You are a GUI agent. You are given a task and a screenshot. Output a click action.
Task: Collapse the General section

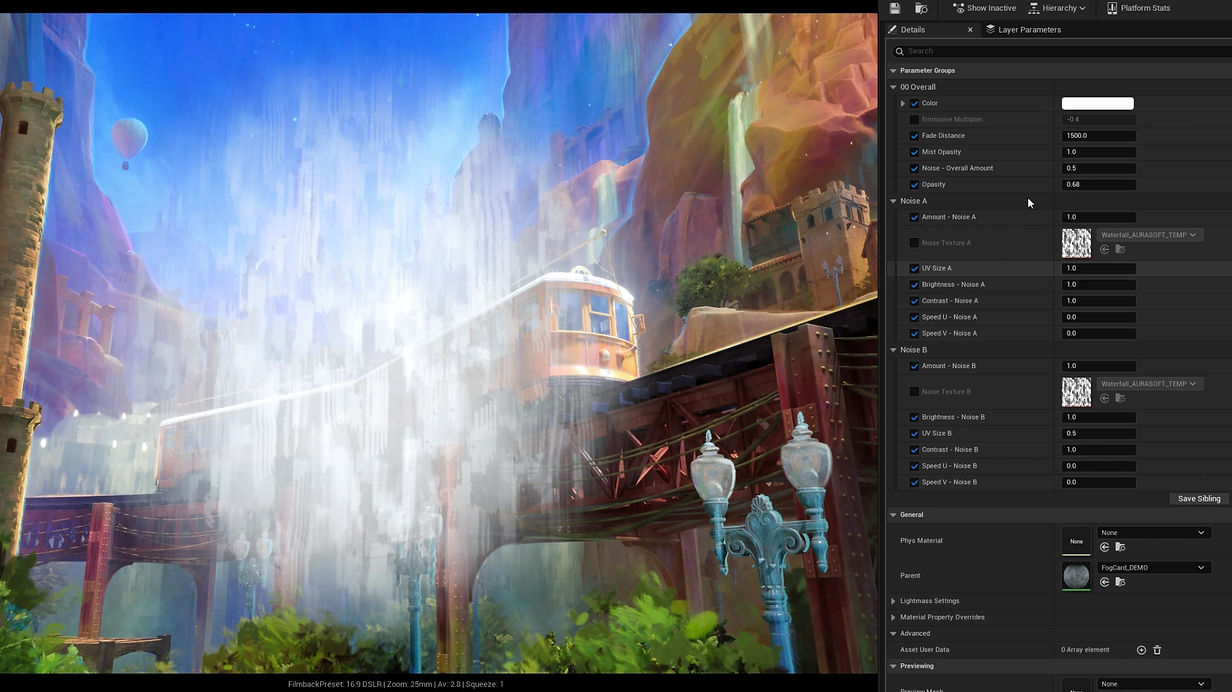pos(894,515)
